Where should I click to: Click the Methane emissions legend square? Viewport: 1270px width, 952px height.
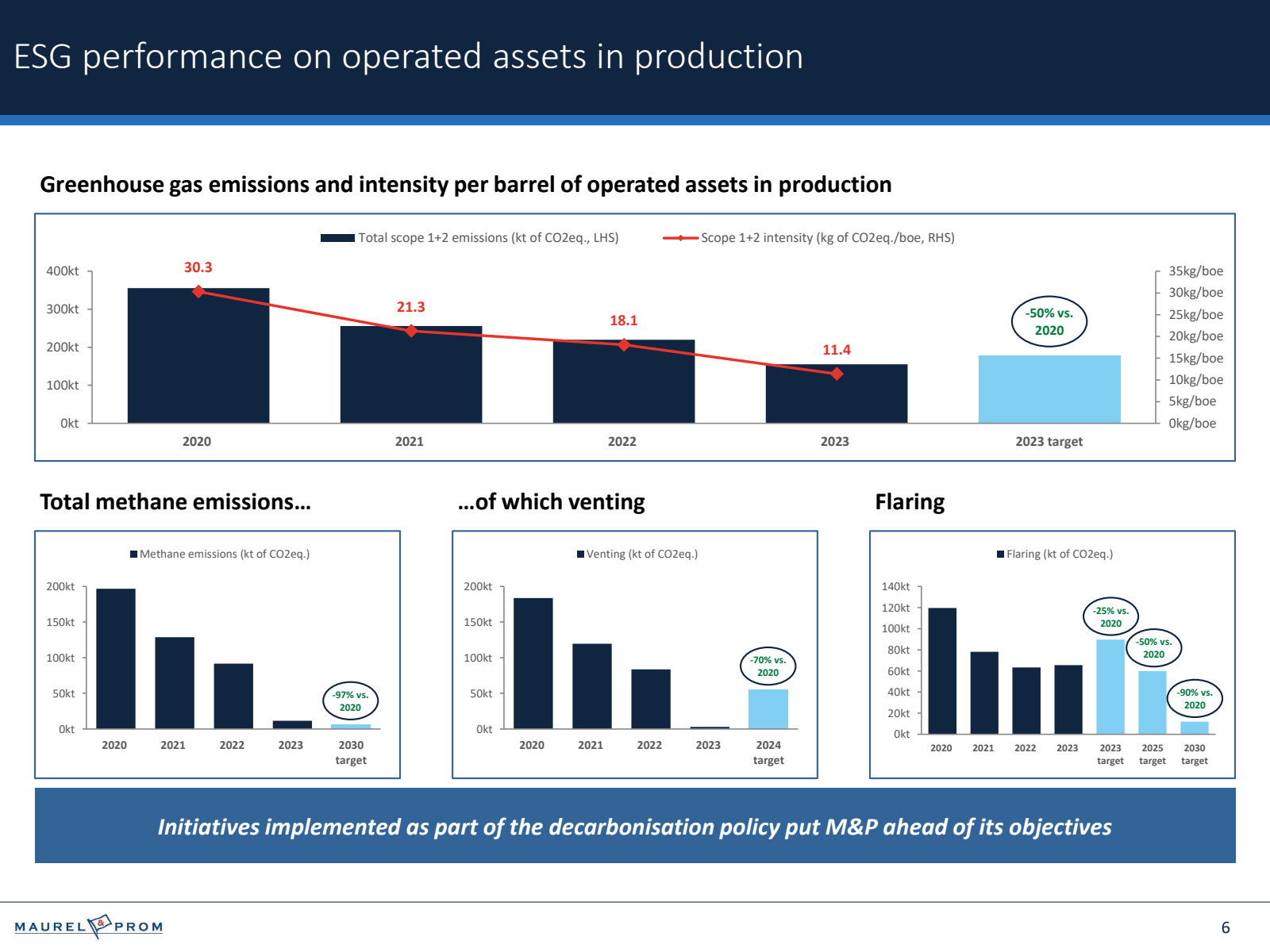(x=134, y=555)
